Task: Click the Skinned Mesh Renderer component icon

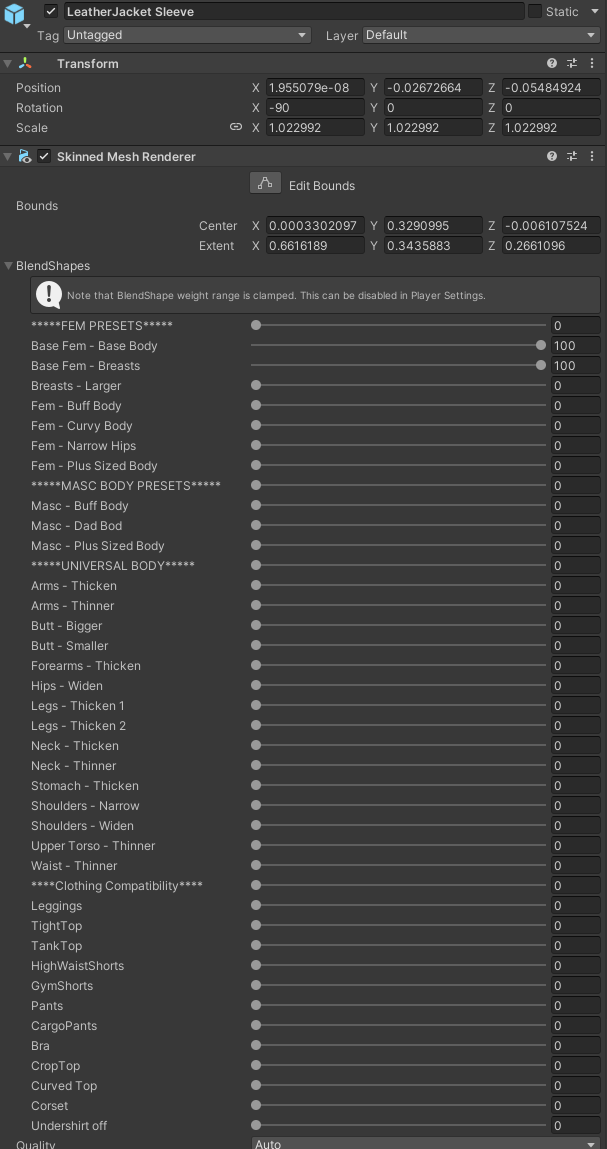Action: click(x=25, y=156)
